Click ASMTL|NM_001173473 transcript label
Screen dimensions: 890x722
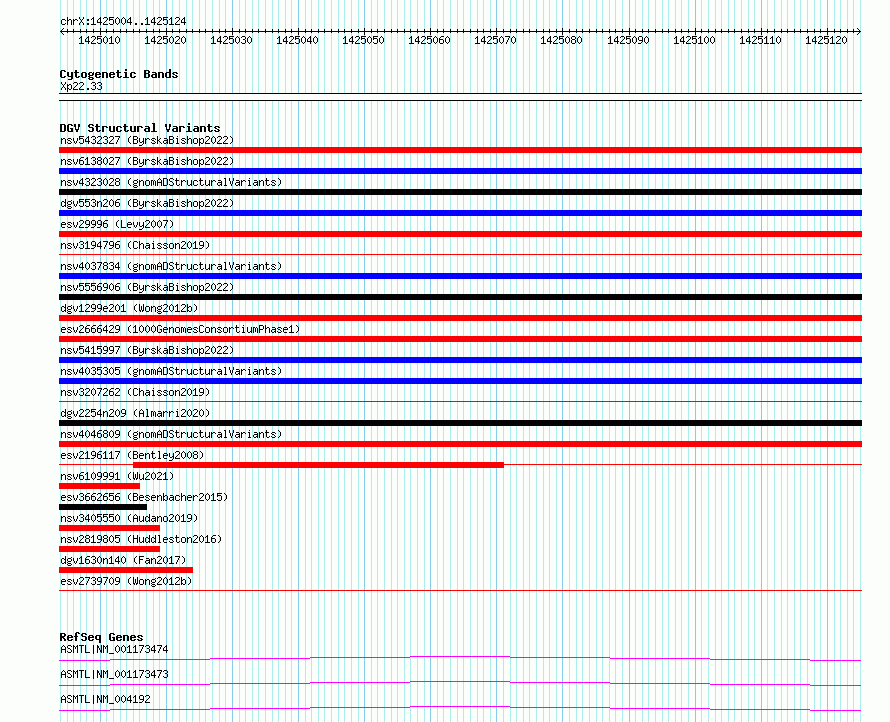pyautogui.click(x=114, y=674)
